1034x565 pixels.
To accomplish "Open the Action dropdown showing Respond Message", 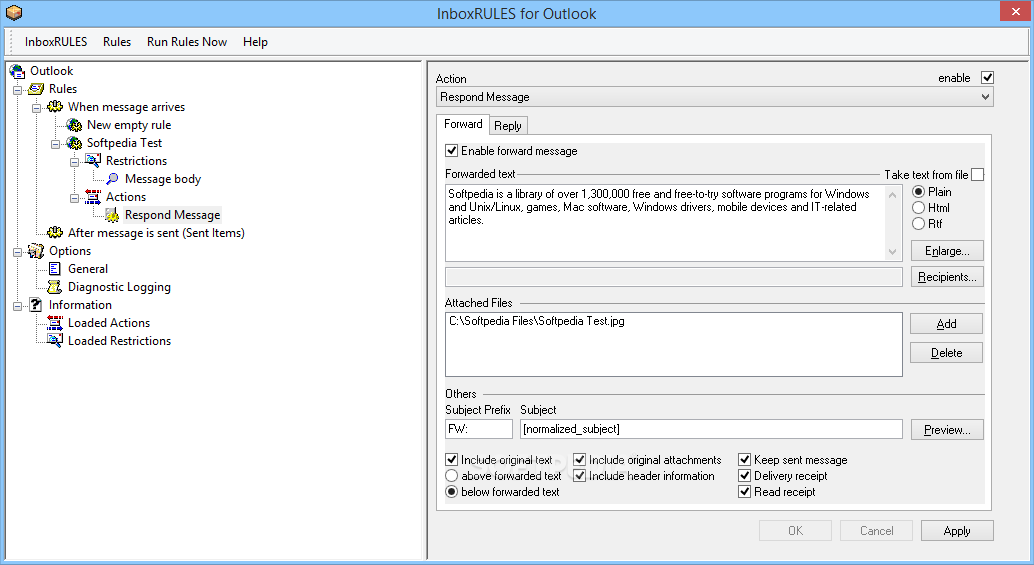I will coord(714,97).
